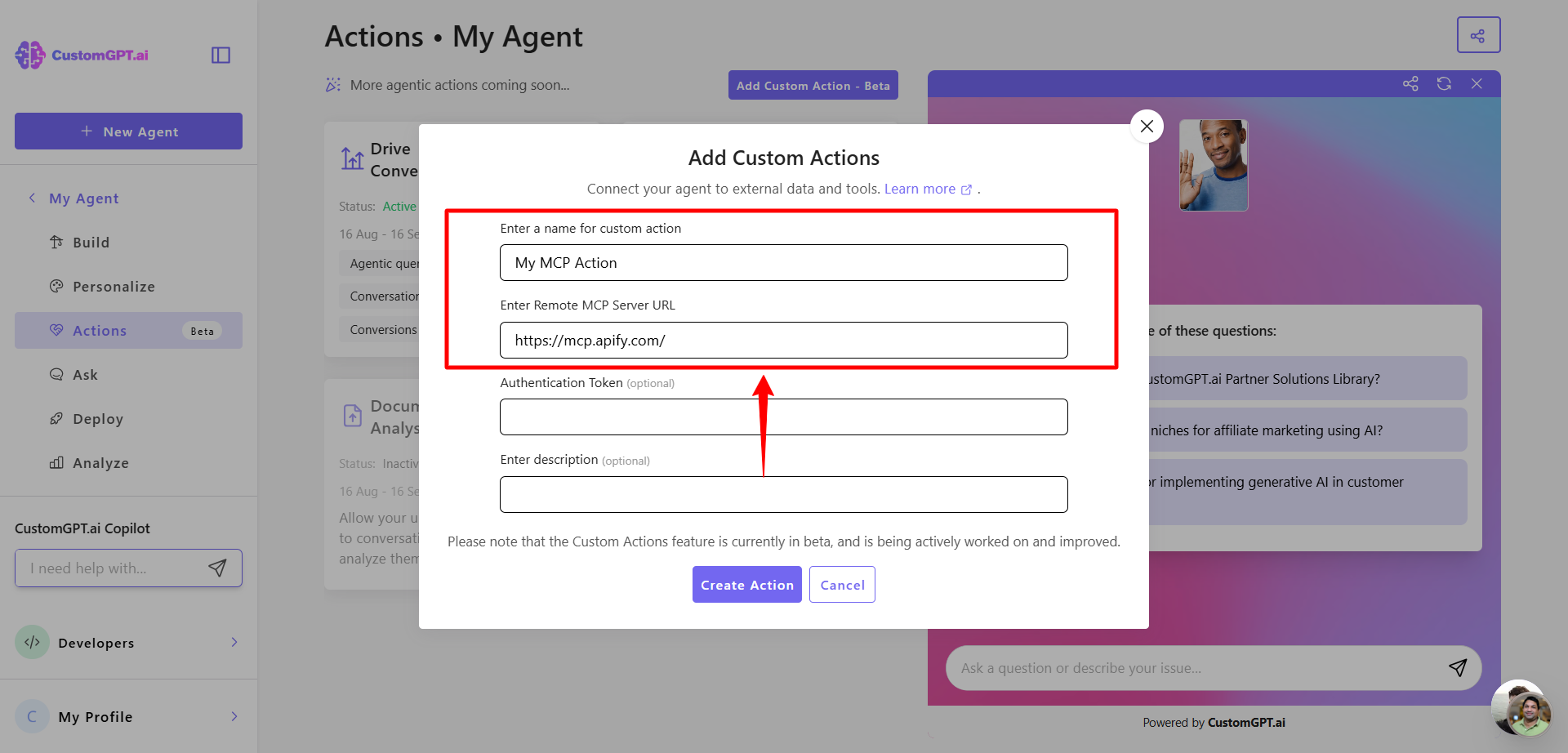Click the Create Action button
1568x753 pixels.
(746, 585)
